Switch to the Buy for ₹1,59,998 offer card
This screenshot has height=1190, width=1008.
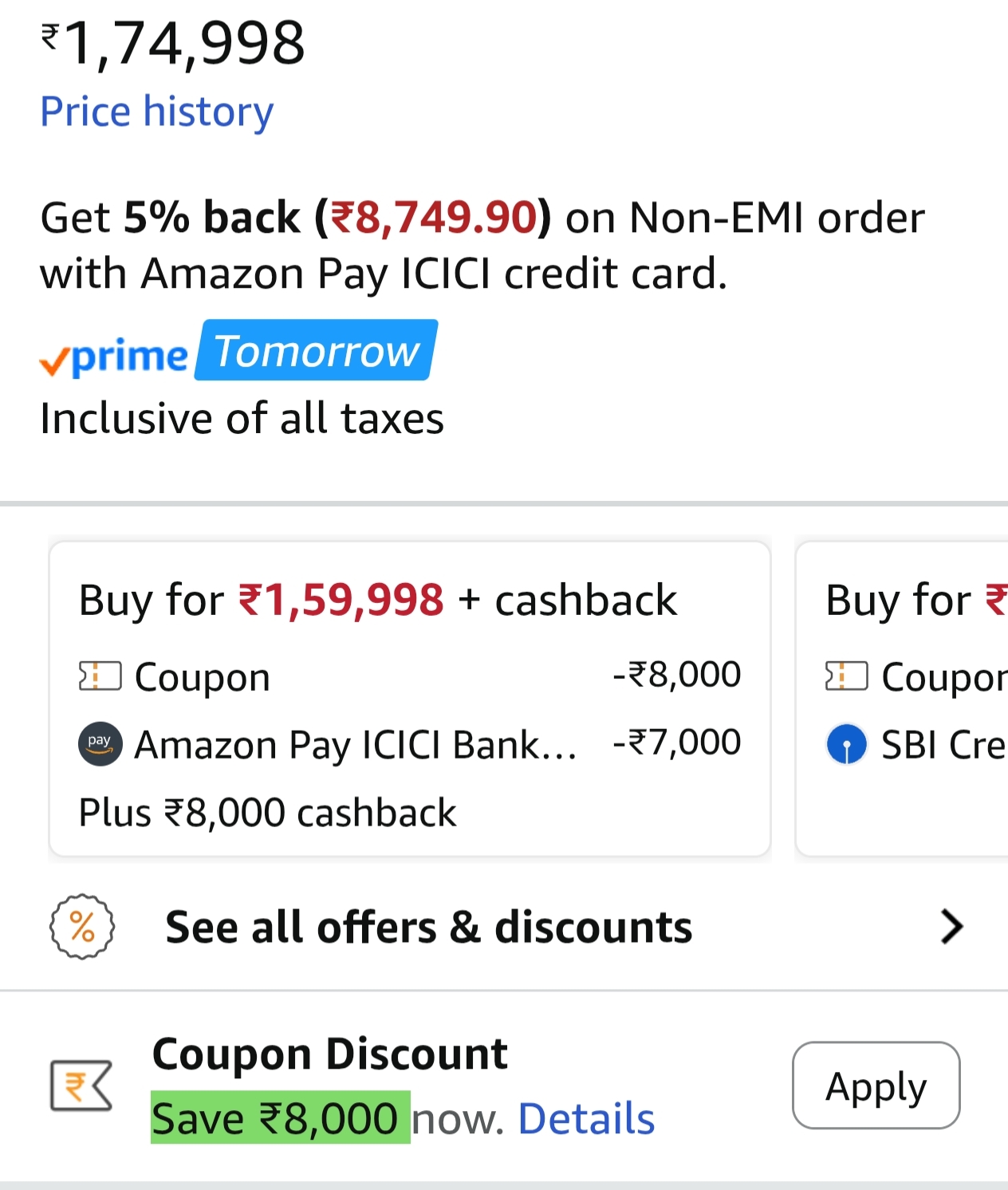[411, 698]
